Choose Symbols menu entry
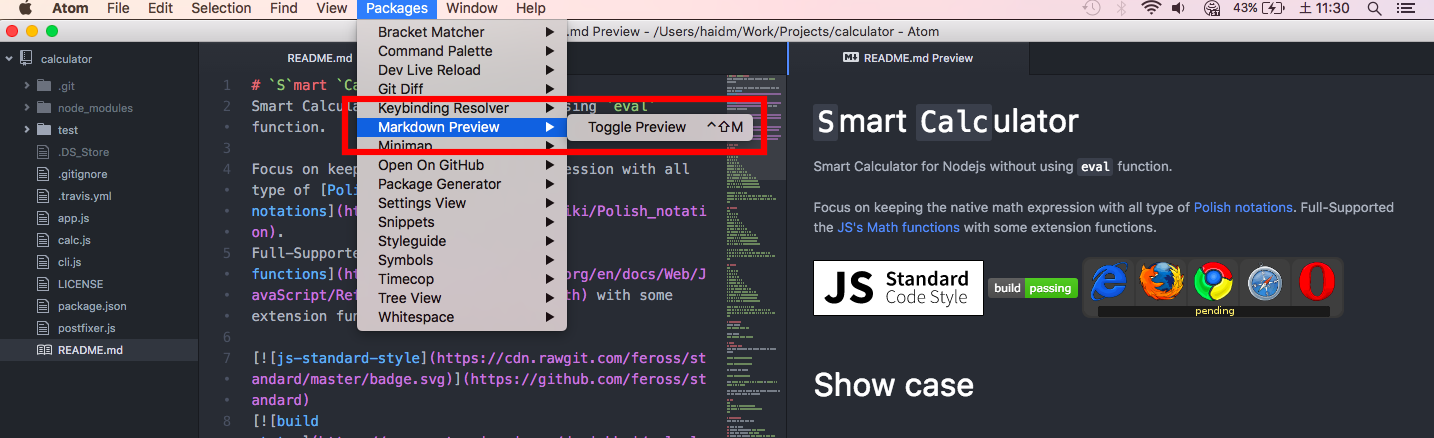This screenshot has height=438, width=1434. [462, 260]
